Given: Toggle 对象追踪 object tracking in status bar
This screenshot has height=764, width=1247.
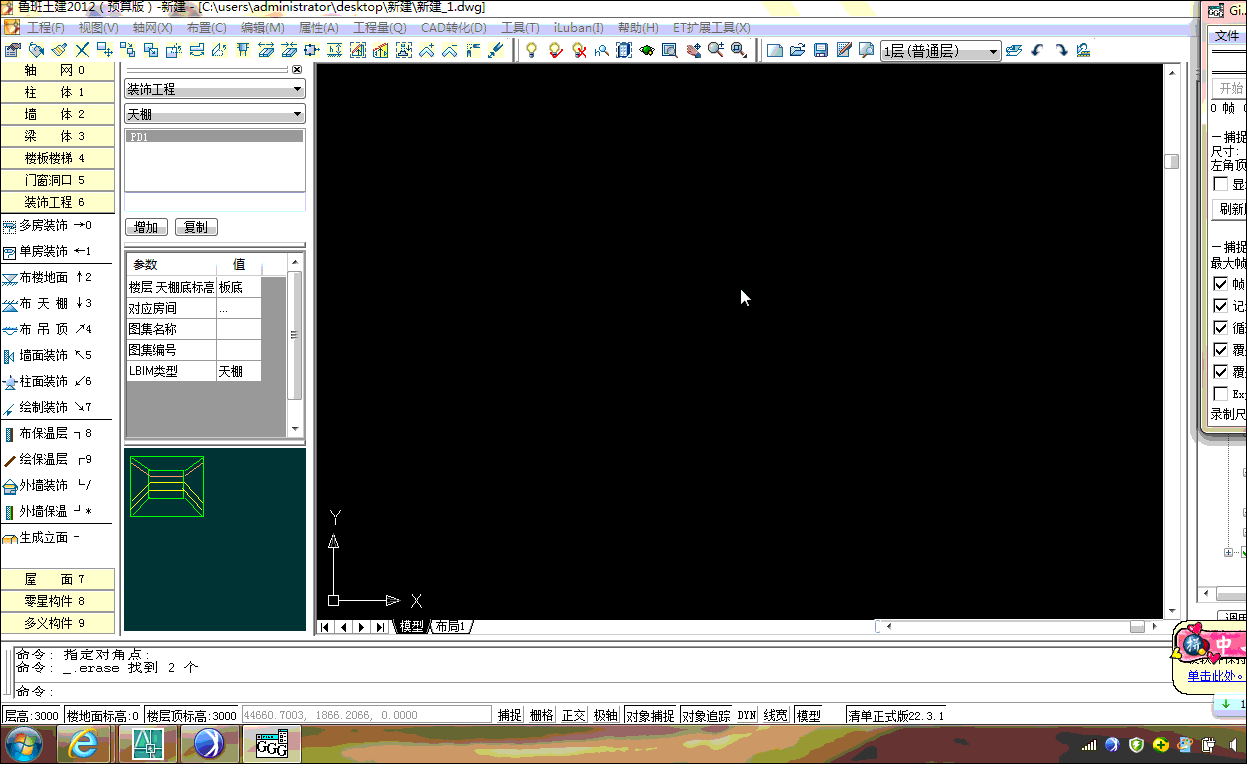Looking at the screenshot, I should point(706,715).
